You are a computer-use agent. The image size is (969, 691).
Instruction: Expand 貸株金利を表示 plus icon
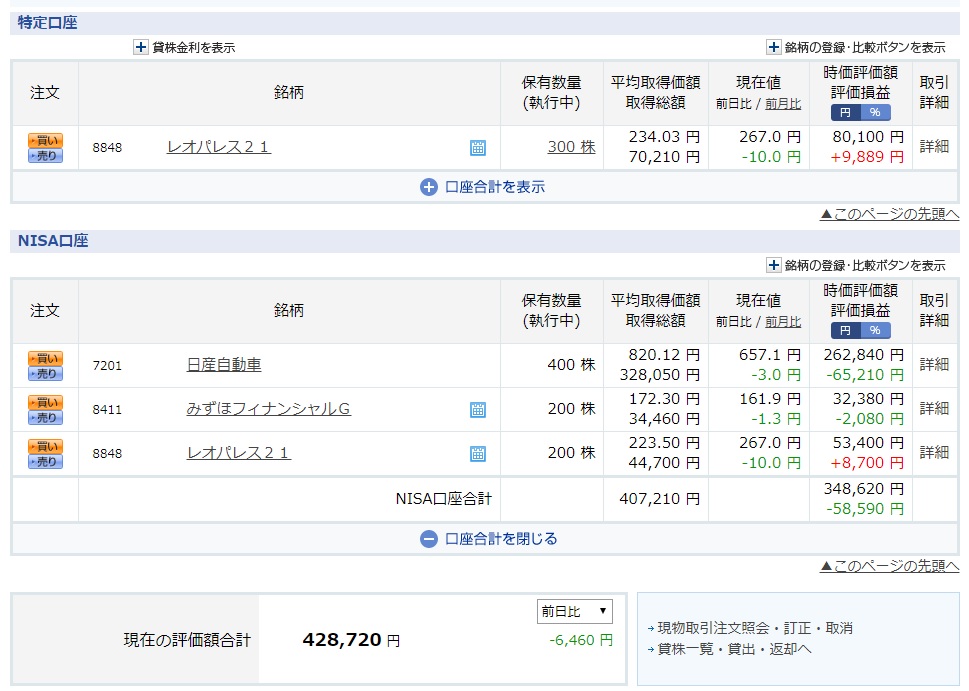point(141,47)
